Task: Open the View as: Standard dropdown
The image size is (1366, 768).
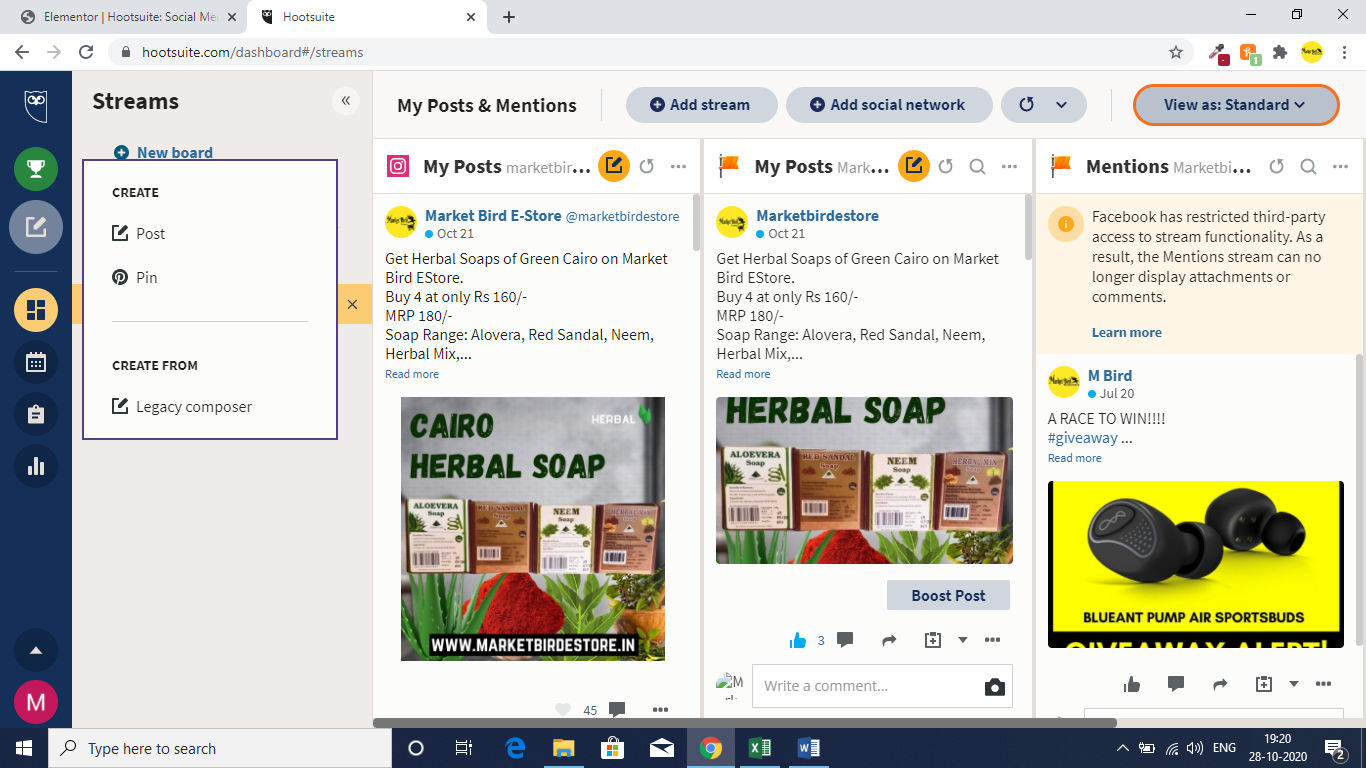Action: point(1236,105)
